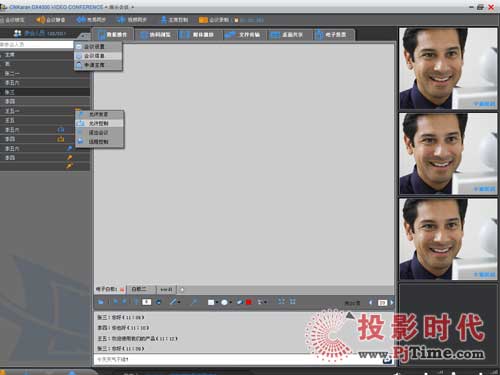Toggle the orange microphone icon in participant row
500x375 pixels.
pos(69,157)
